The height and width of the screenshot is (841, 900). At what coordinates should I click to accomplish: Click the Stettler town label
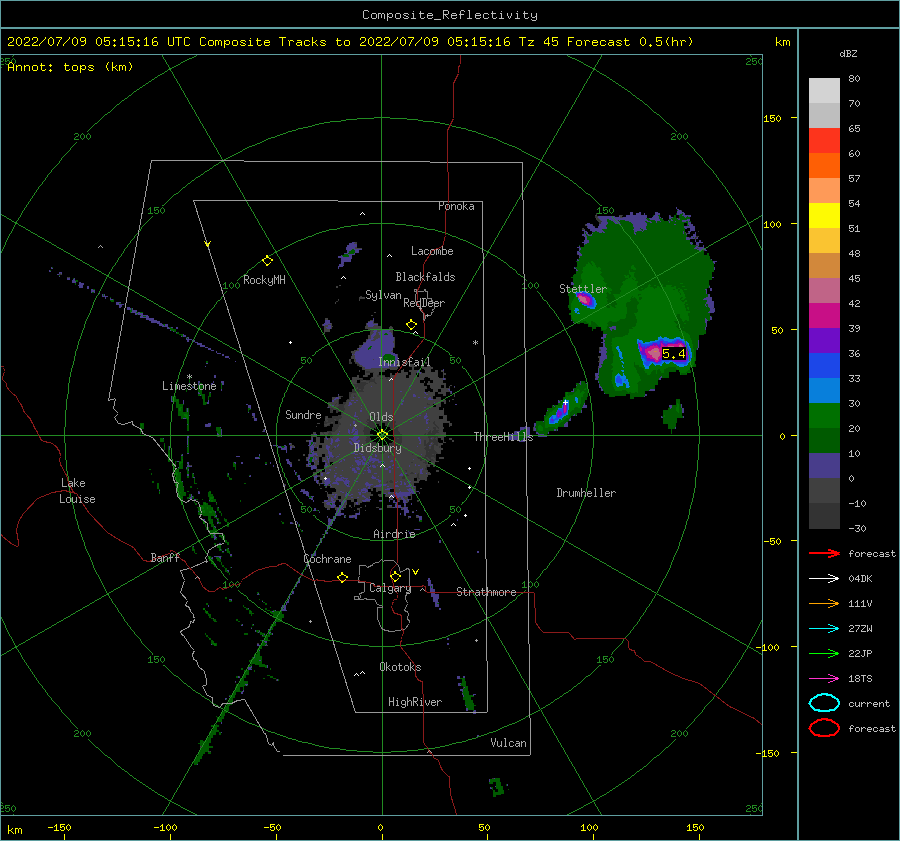[x=583, y=289]
